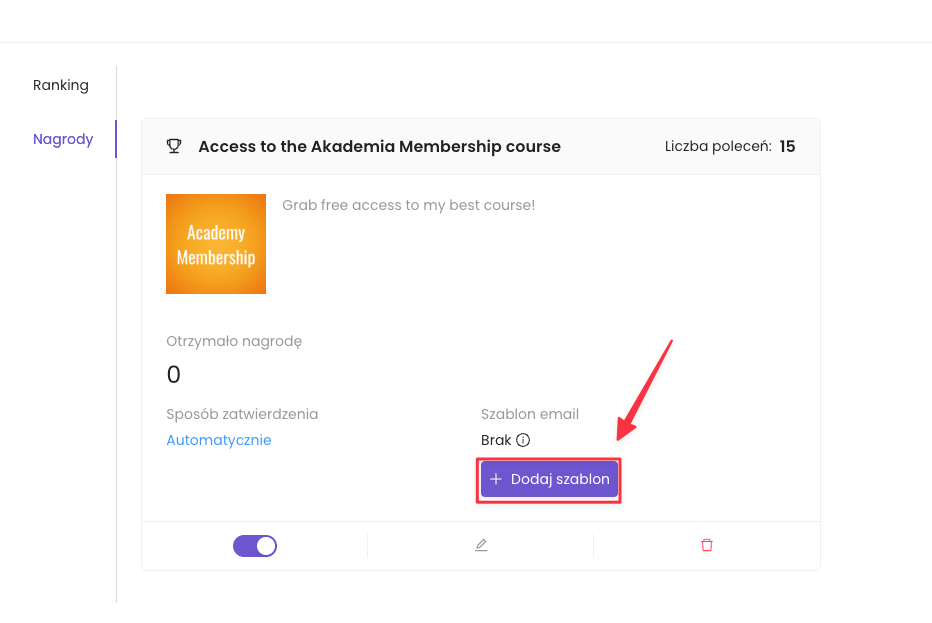Image resolution: width=932 pixels, height=623 pixels.
Task: Click the Otrzymało nagrodę label
Action: tap(234, 341)
